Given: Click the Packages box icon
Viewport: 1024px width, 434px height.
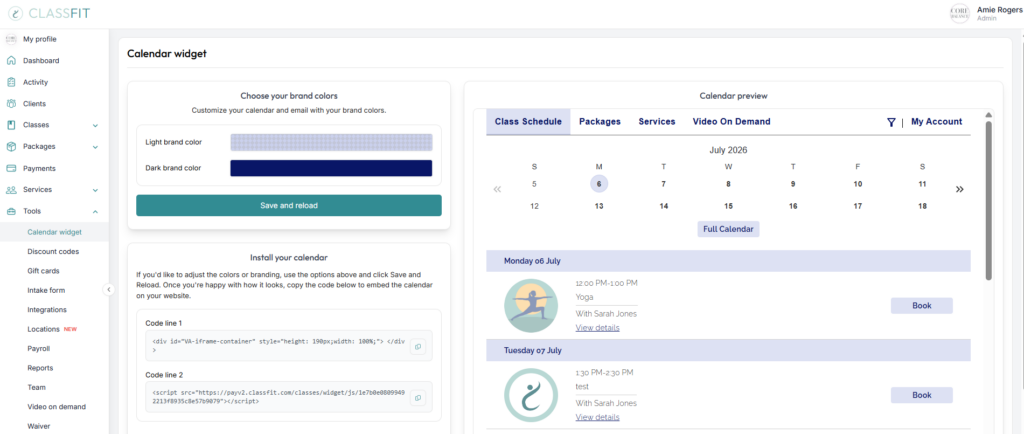Looking at the screenshot, I should tap(11, 146).
